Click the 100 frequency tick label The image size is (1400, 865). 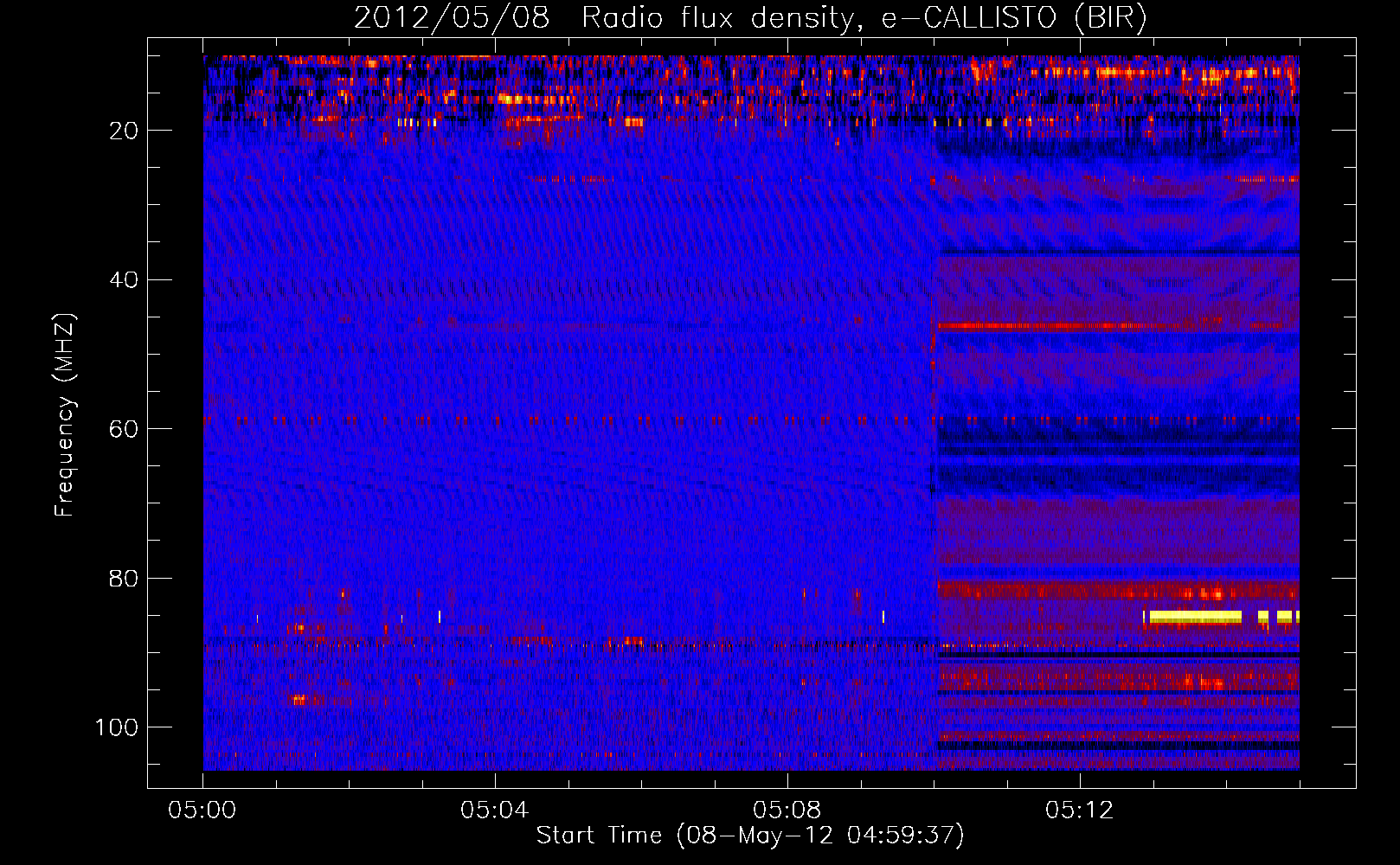coord(117,727)
